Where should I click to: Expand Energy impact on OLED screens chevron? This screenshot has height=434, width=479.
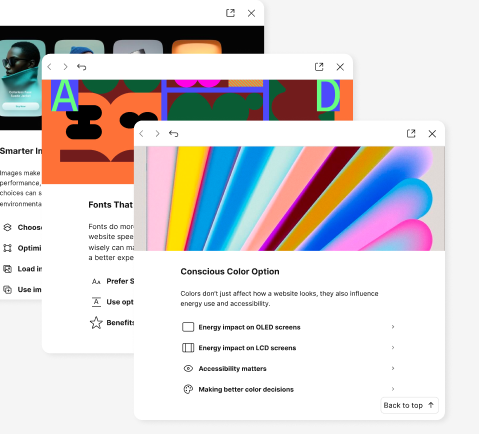coord(393,327)
